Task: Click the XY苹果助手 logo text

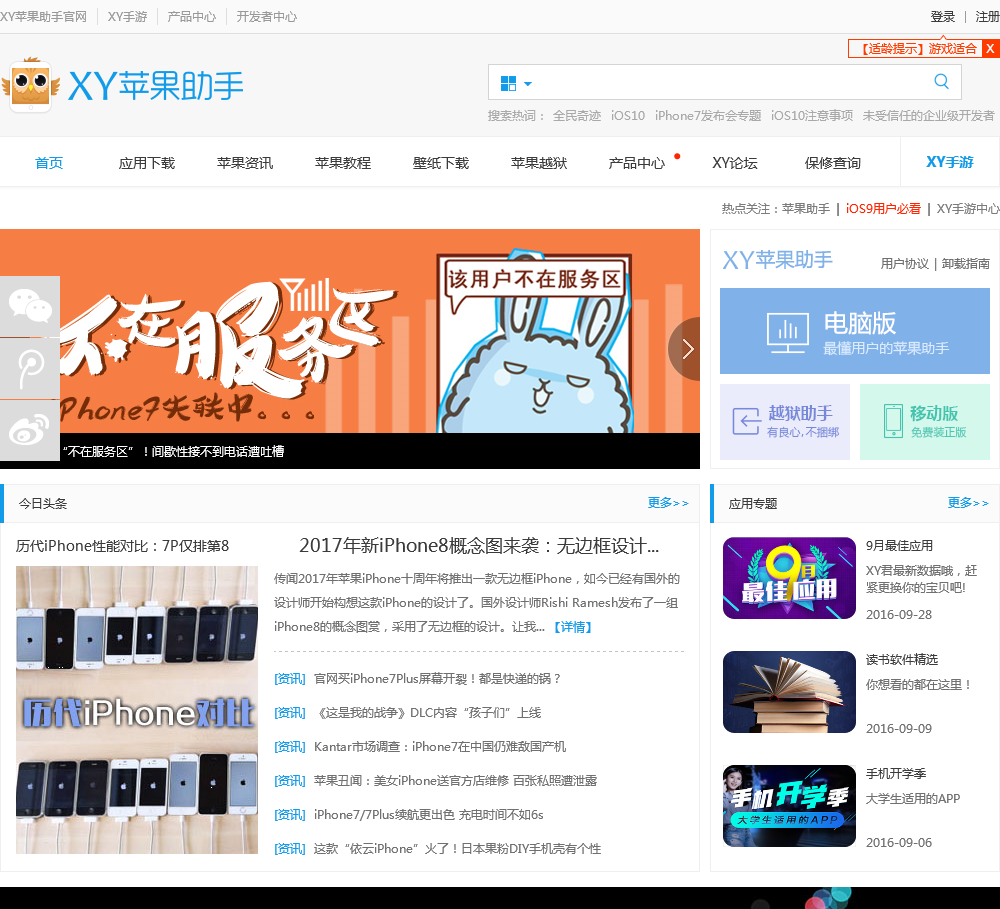Action: [x=155, y=86]
